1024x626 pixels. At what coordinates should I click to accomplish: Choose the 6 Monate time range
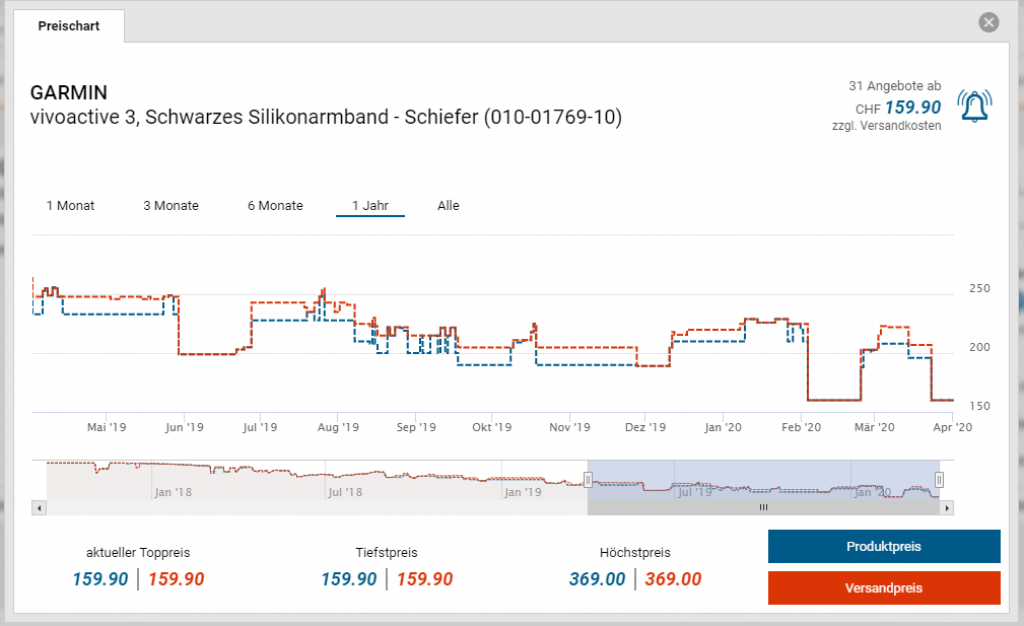click(275, 206)
